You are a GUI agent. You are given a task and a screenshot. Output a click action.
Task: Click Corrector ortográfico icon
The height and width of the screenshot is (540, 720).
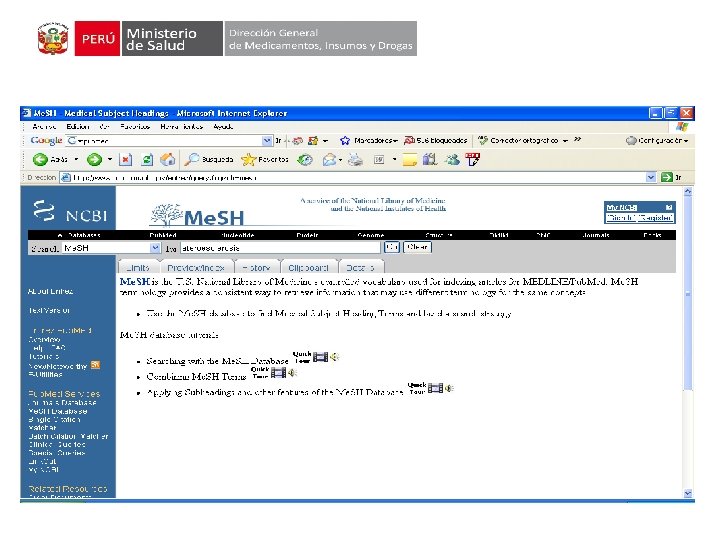click(x=483, y=141)
